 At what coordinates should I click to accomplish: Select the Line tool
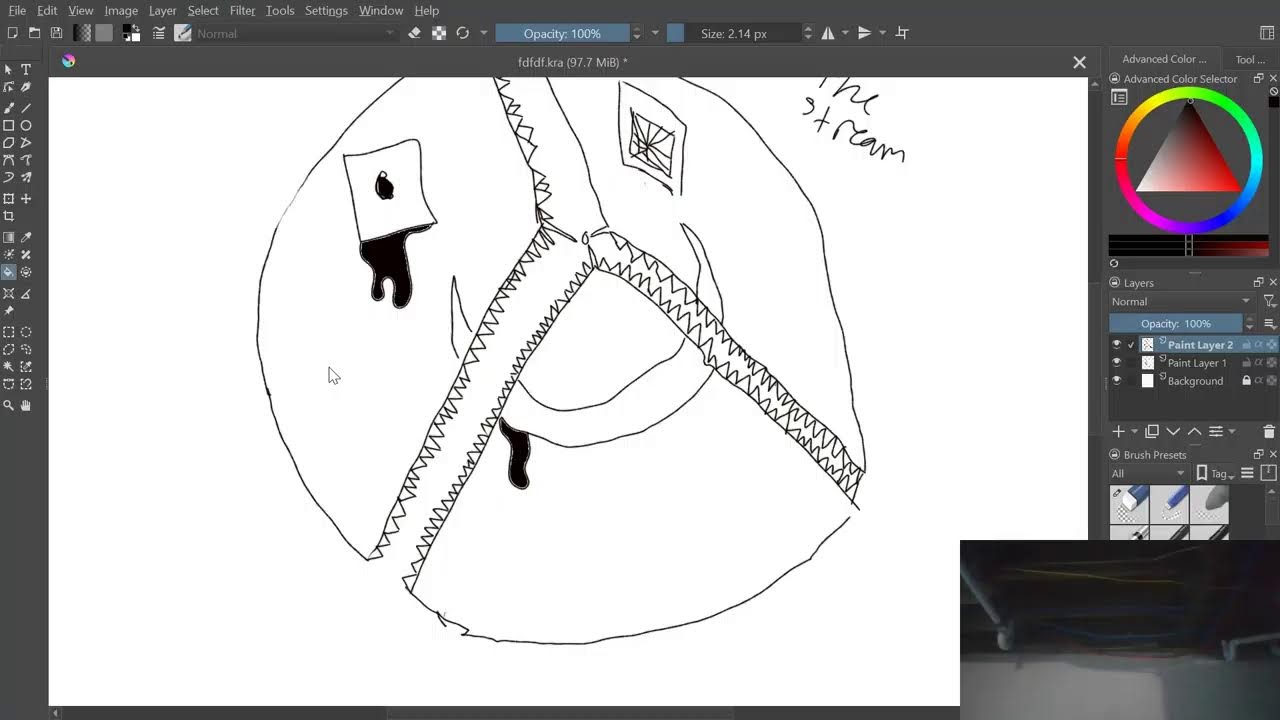26,107
